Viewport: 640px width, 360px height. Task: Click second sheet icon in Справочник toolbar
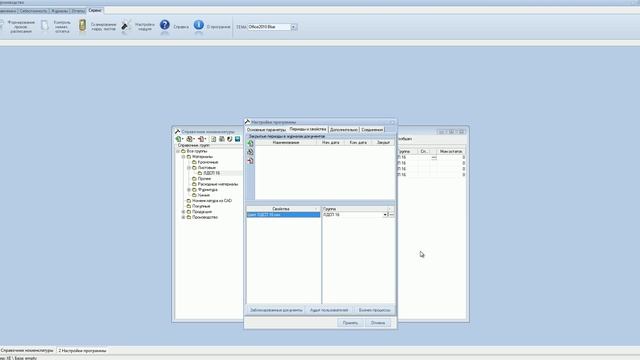pyautogui.click(x=222, y=139)
